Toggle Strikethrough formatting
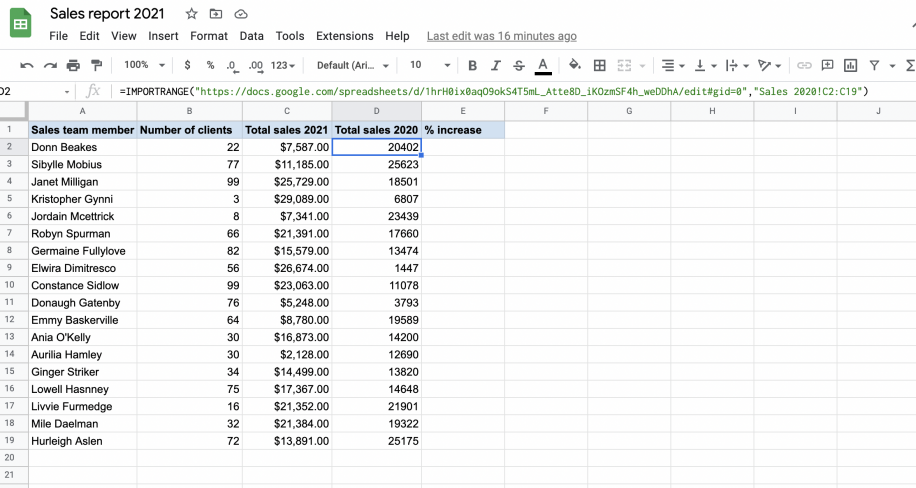916x488 pixels. coord(518,65)
